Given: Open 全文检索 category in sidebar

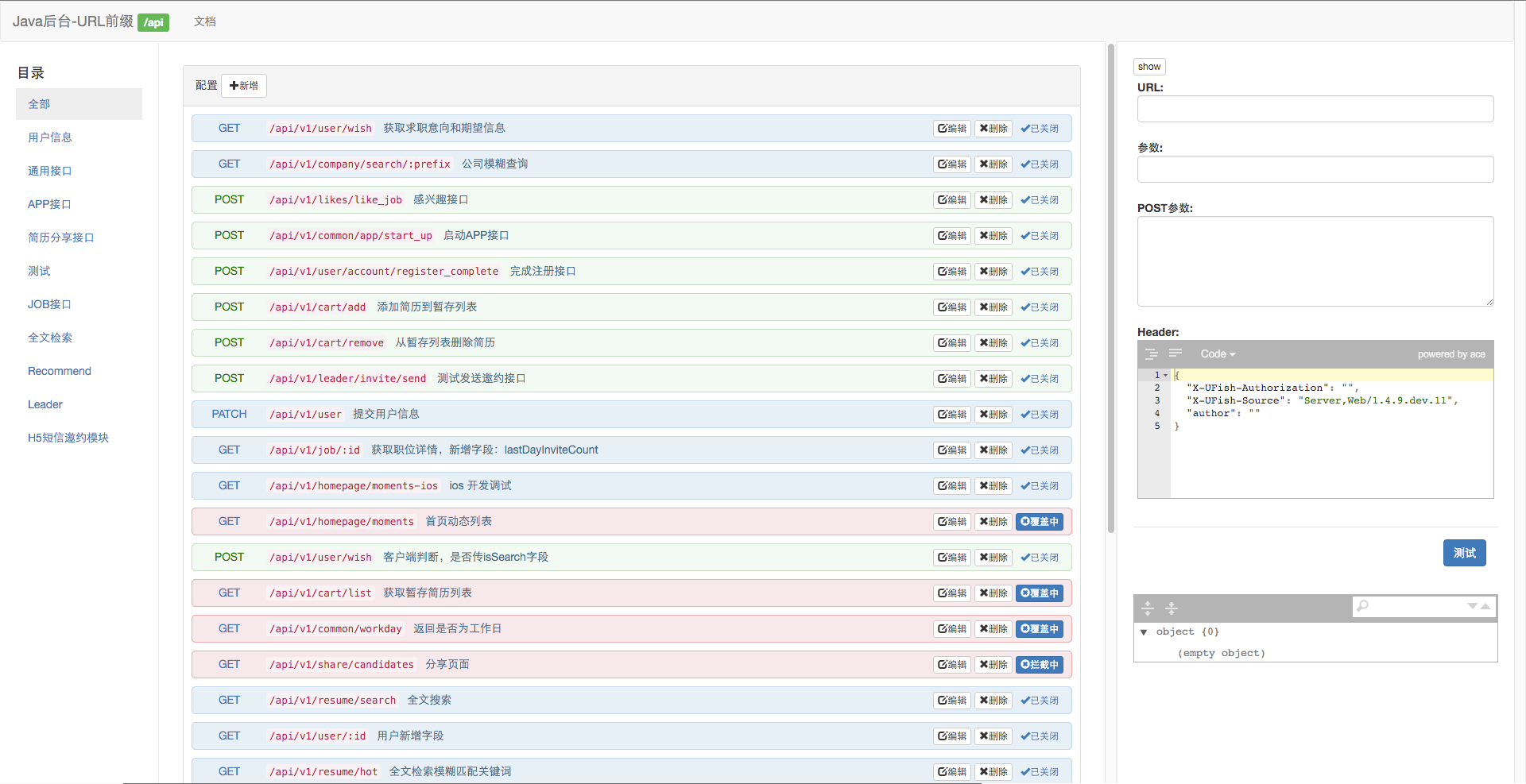Looking at the screenshot, I should [50, 338].
